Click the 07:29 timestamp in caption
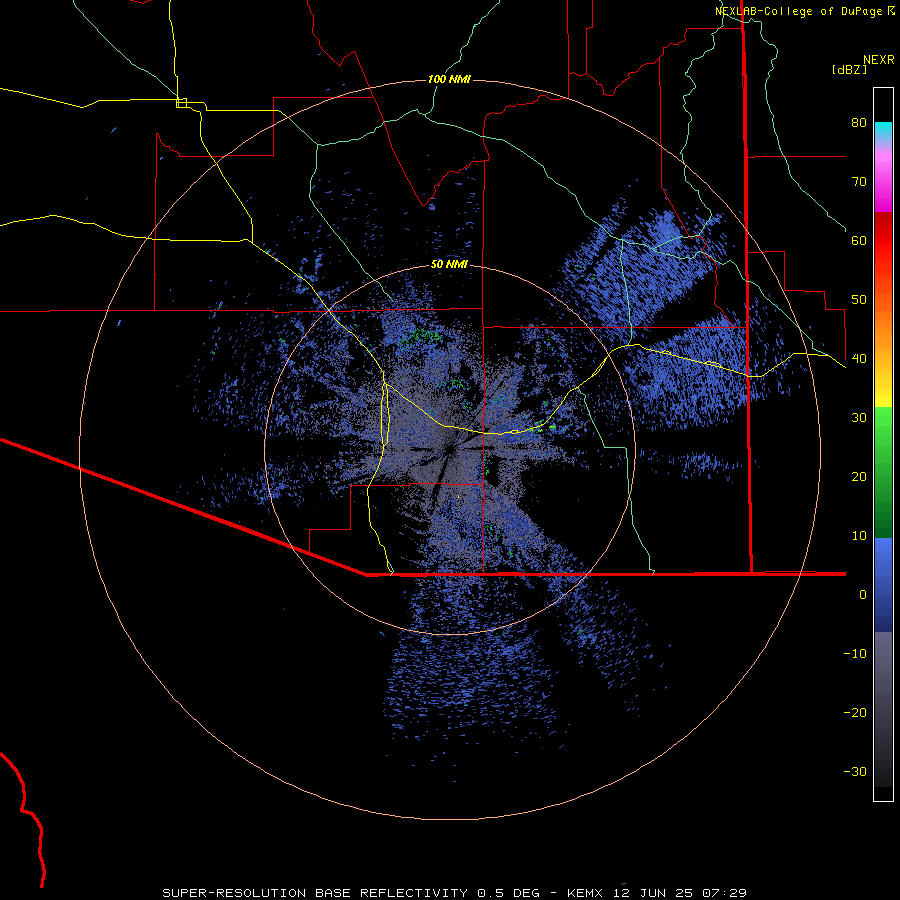Screen dimensions: 900x900 725,893
